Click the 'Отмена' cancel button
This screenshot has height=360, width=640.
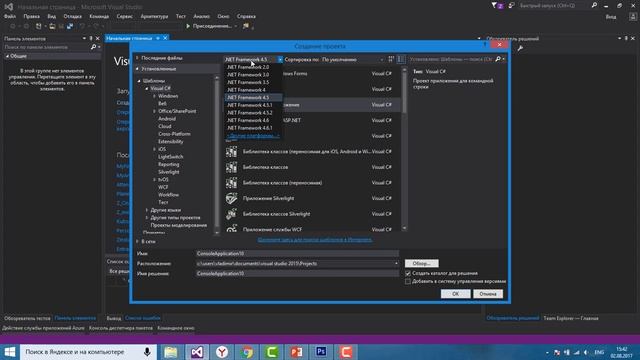tap(488, 294)
